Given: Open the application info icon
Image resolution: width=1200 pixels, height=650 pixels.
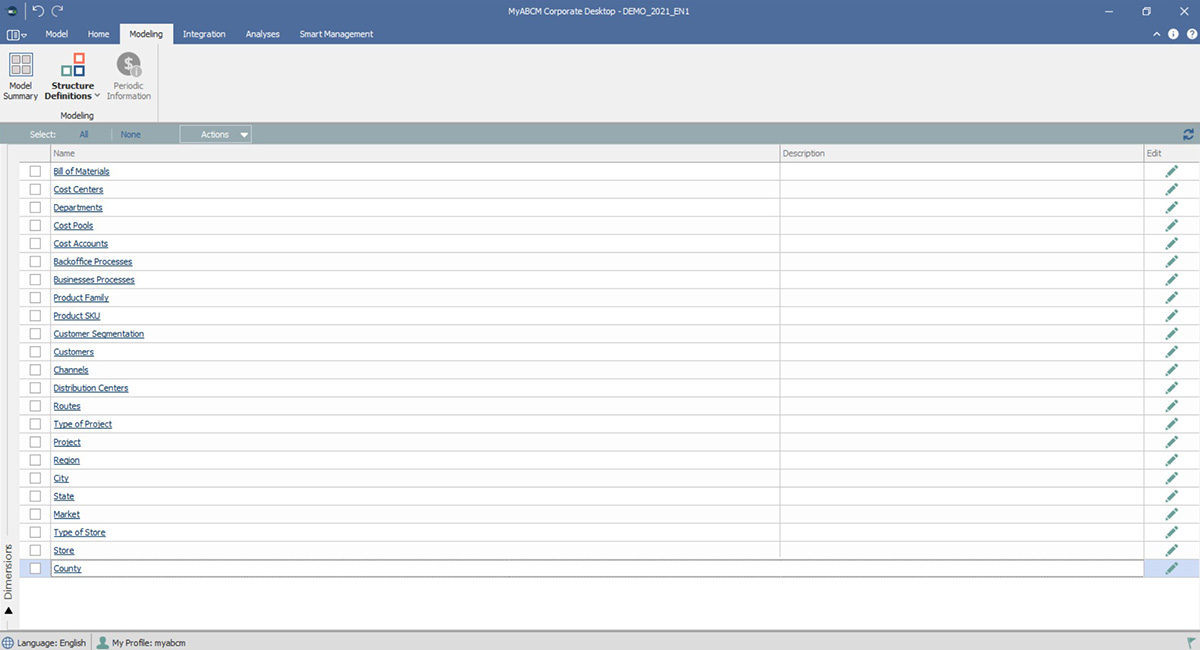Looking at the screenshot, I should tap(1175, 34).
